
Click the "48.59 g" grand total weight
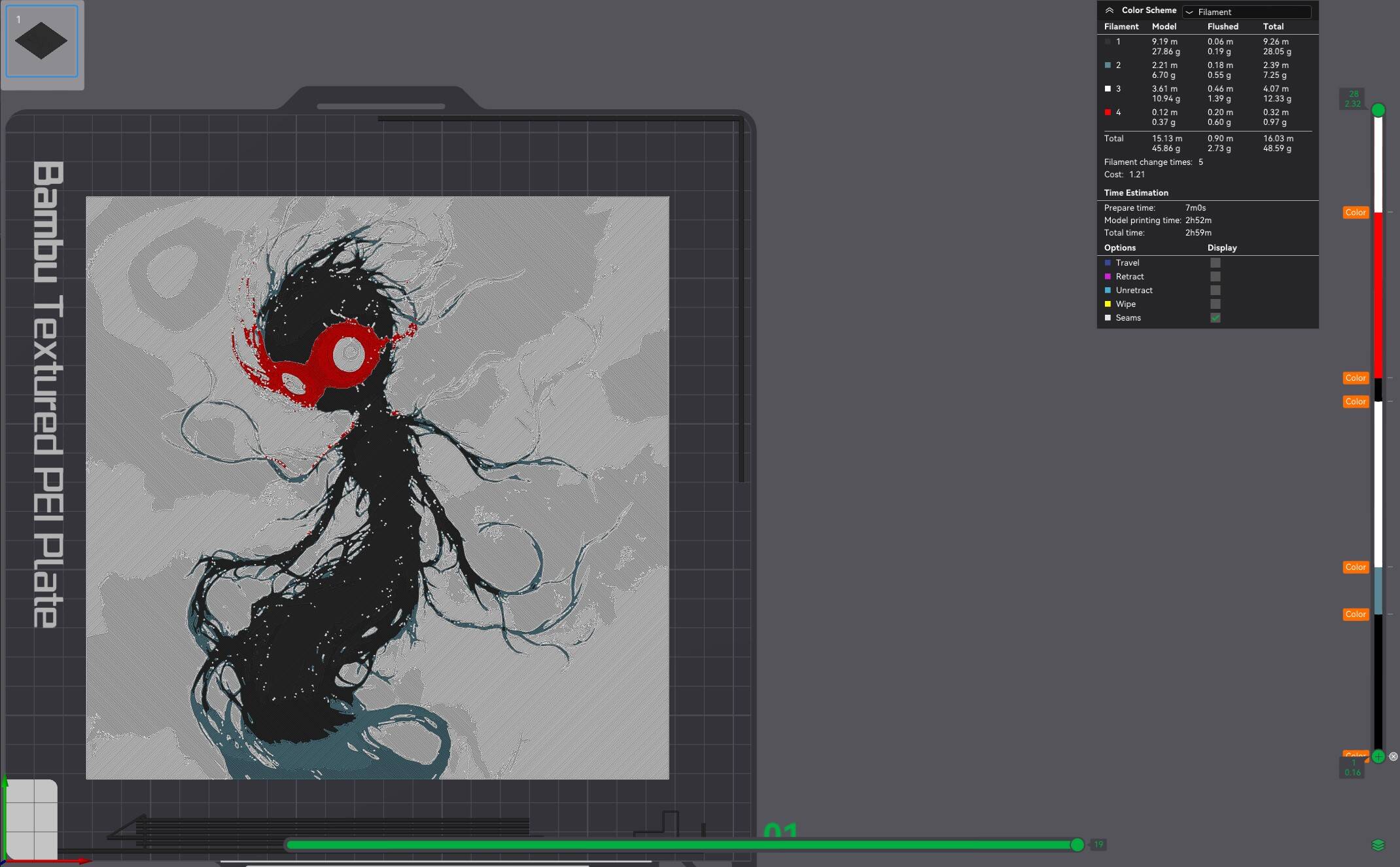1277,149
